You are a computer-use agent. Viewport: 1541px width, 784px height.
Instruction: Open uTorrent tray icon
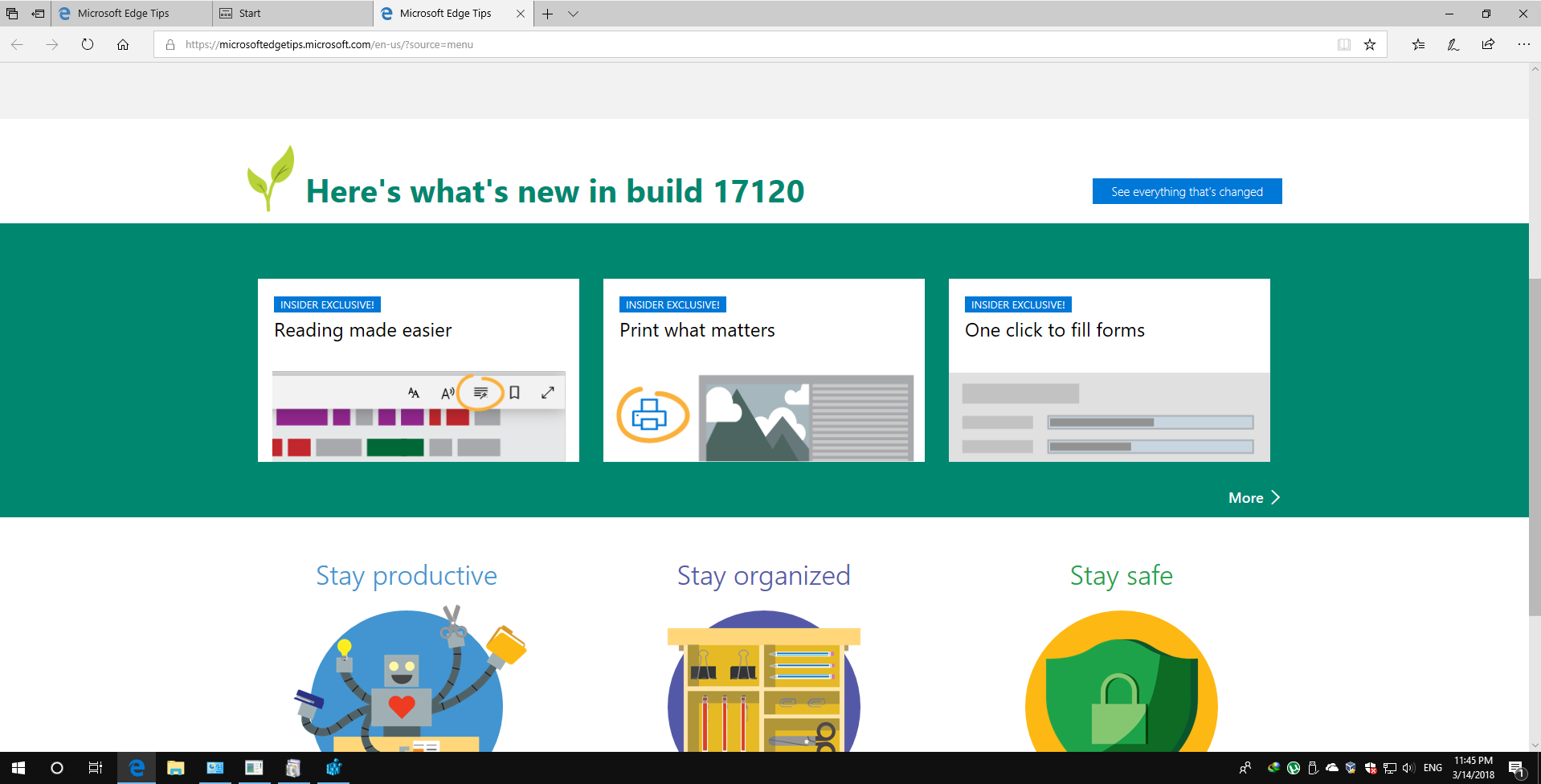coord(1294,768)
